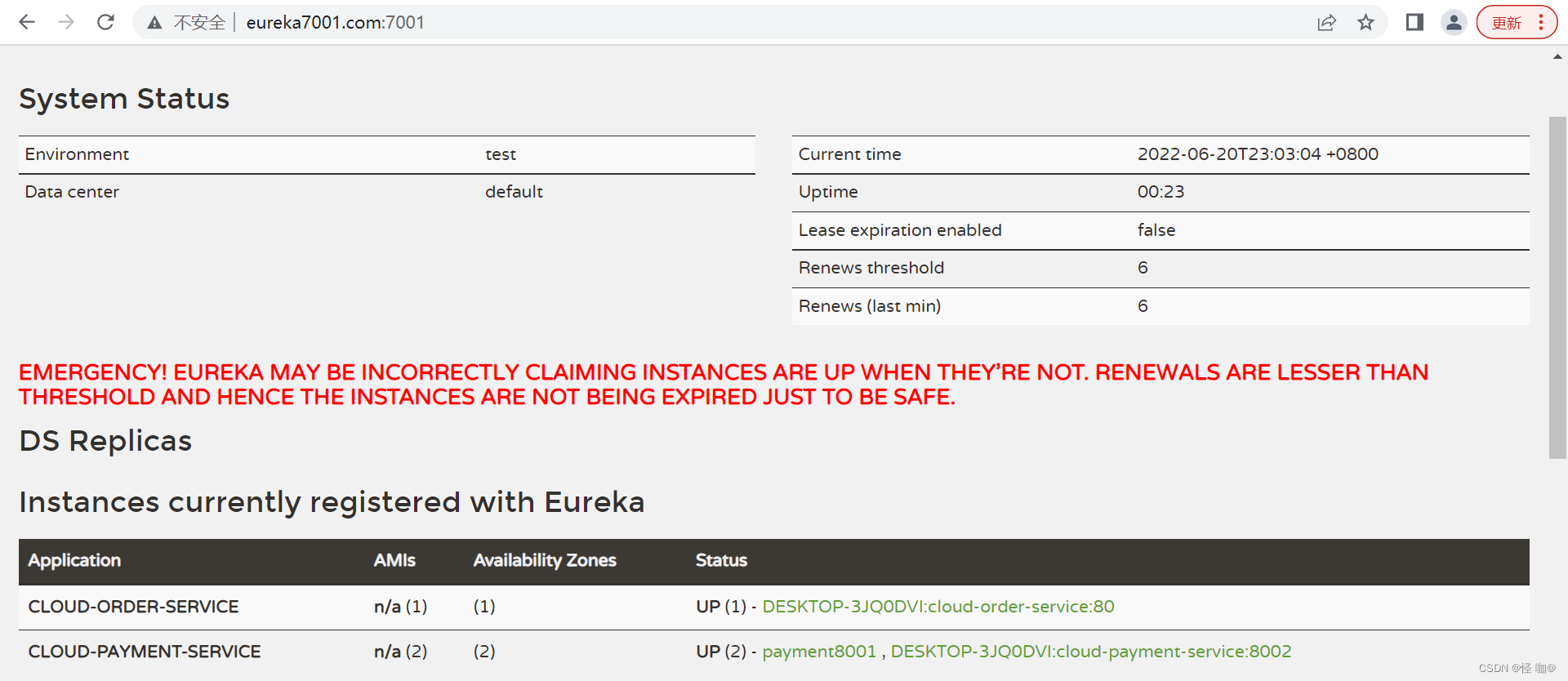Open the user profile avatar
Image resolution: width=1568 pixels, height=681 pixels.
(x=1454, y=23)
